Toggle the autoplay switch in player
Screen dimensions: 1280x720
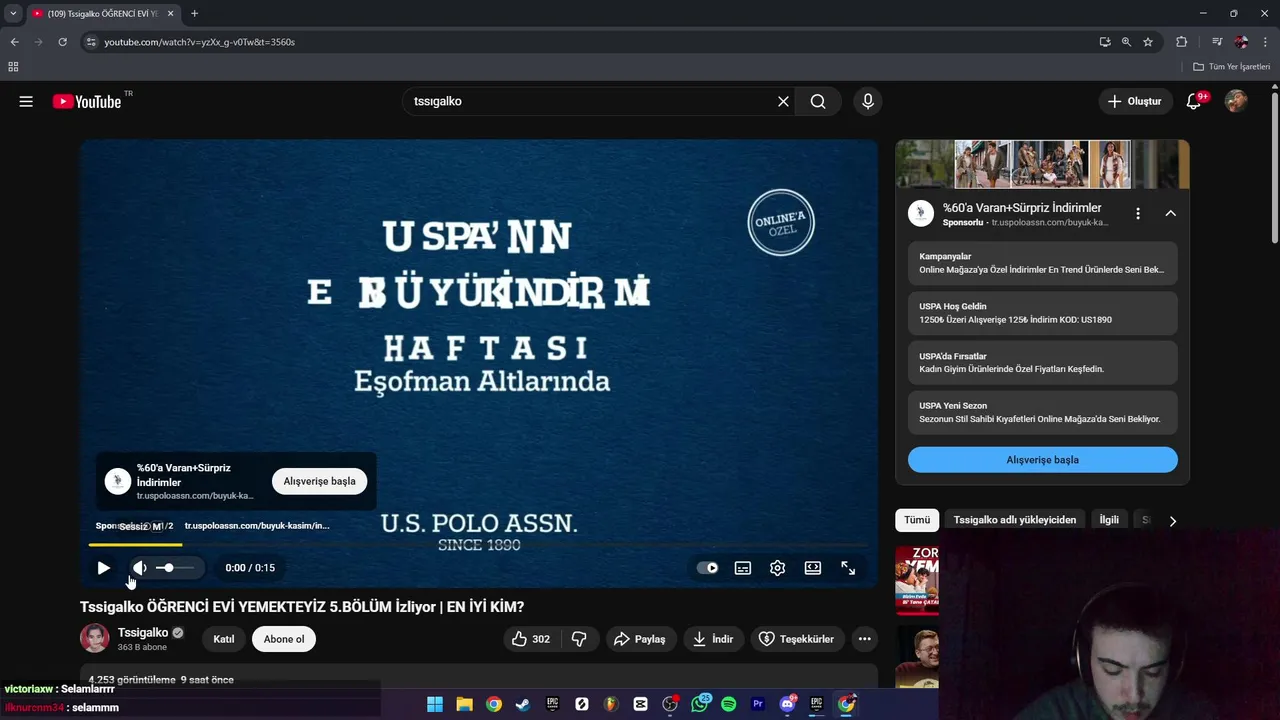tap(708, 568)
